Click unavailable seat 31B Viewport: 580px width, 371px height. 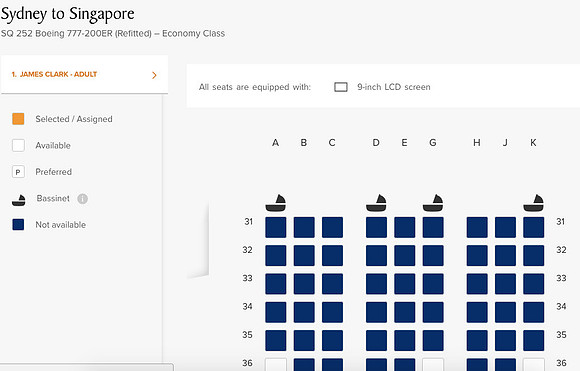304,227
